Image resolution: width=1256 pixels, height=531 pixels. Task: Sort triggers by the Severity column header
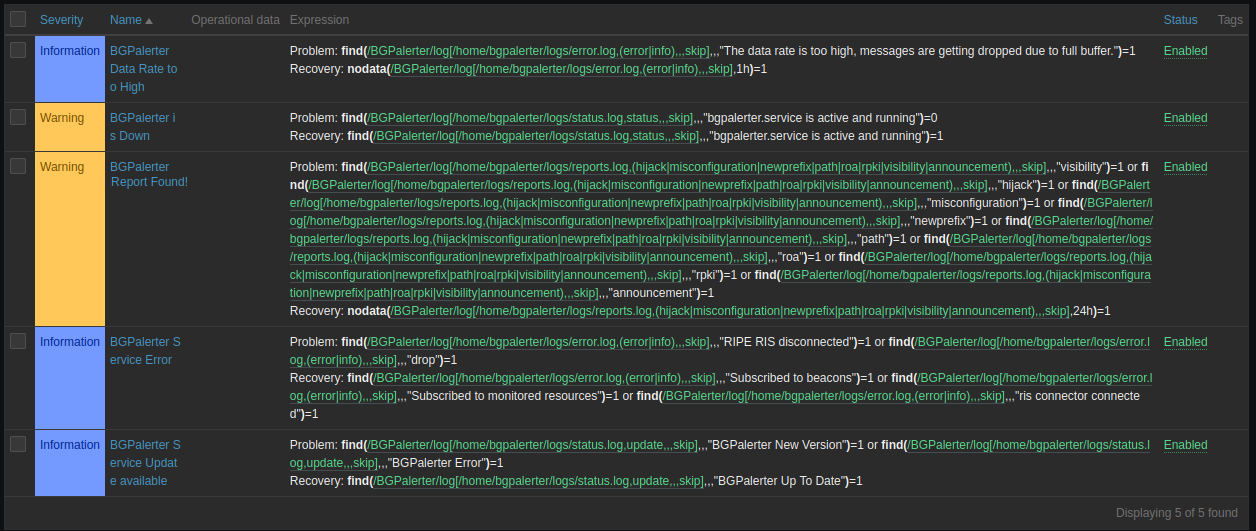[x=62, y=20]
